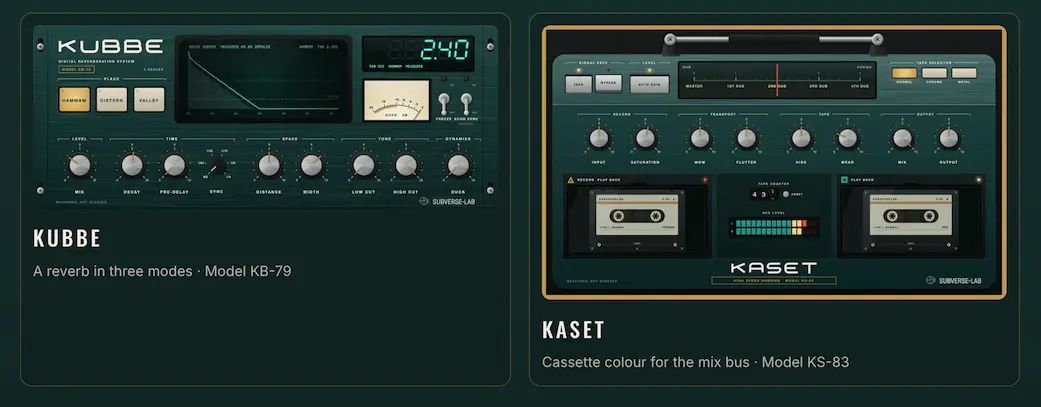Click the Saturation knob

645,138
